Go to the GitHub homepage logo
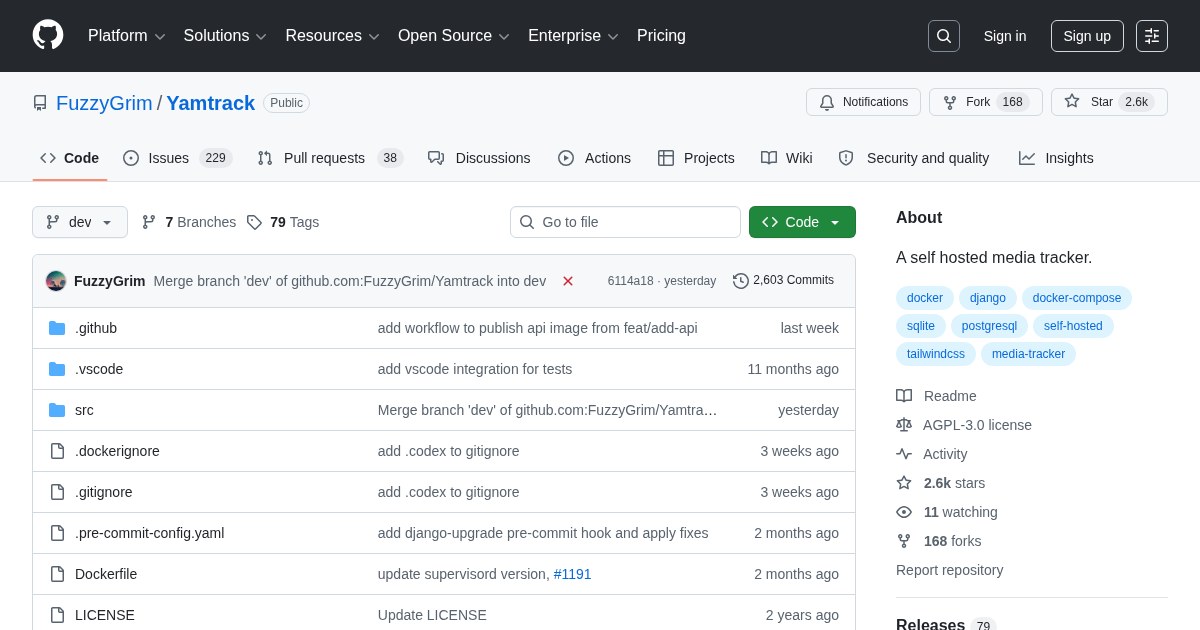Viewport: 1200px width, 630px height. pos(48,35)
